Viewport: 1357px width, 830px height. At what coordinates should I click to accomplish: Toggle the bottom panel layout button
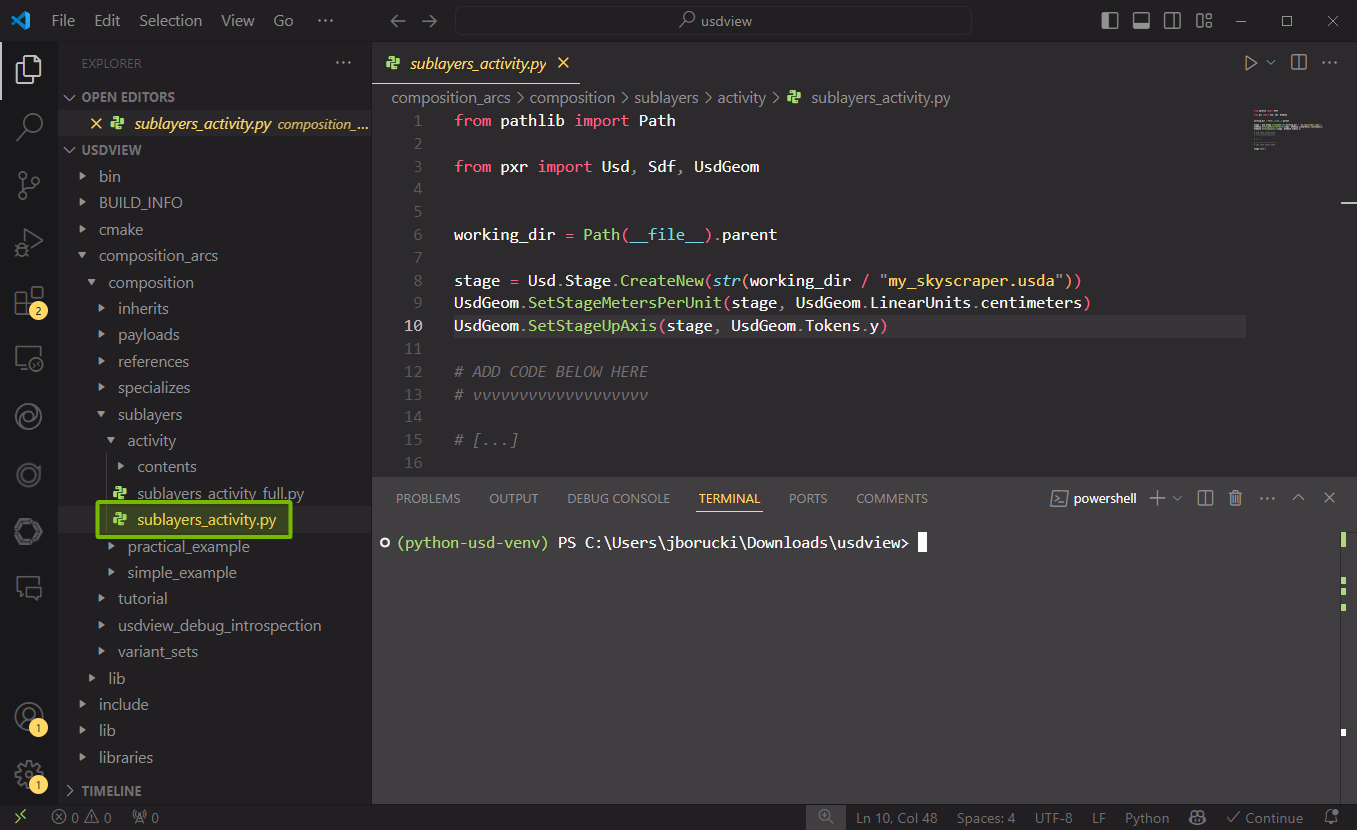tap(1141, 21)
